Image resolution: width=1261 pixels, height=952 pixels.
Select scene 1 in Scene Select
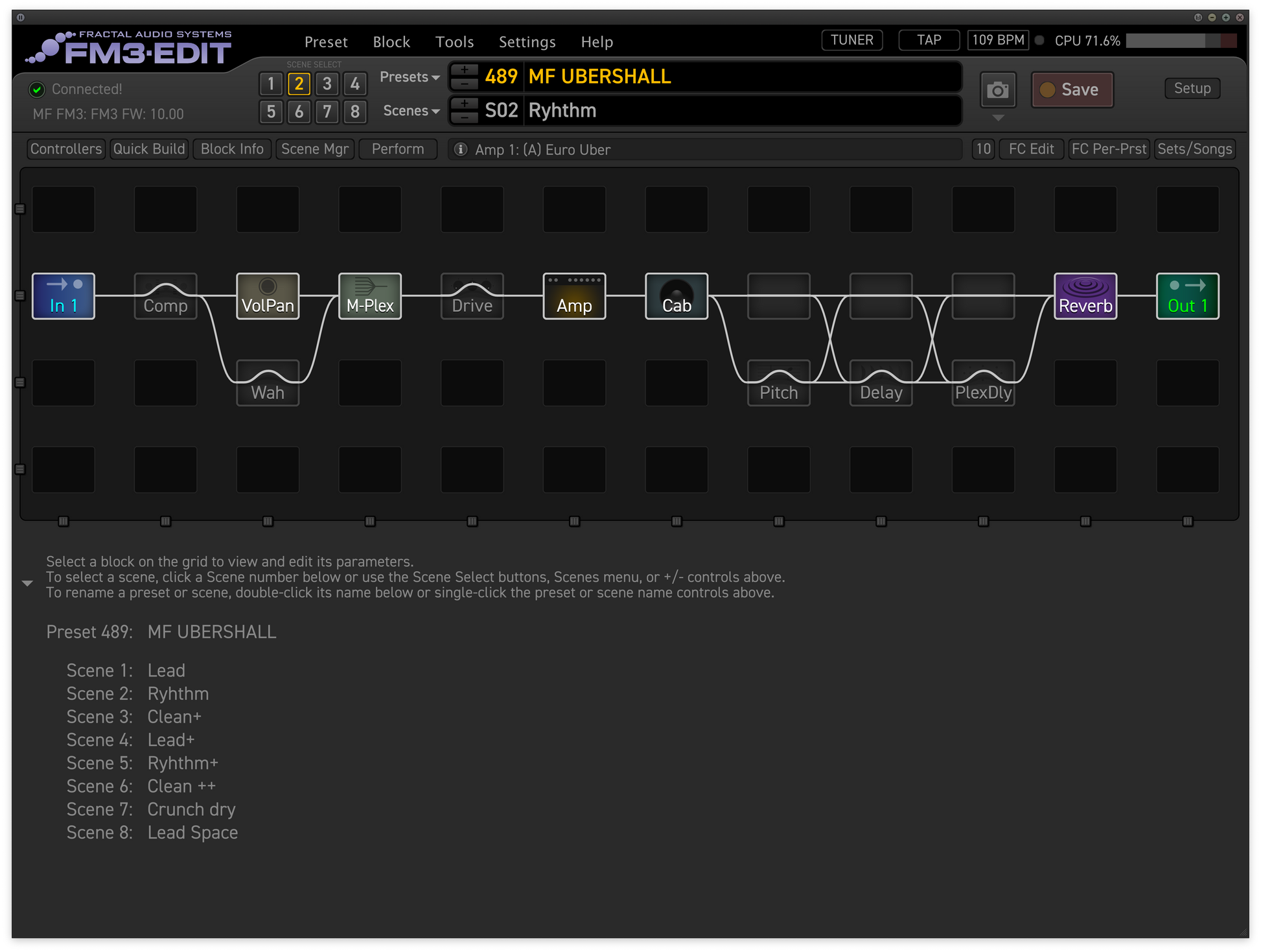pyautogui.click(x=271, y=84)
